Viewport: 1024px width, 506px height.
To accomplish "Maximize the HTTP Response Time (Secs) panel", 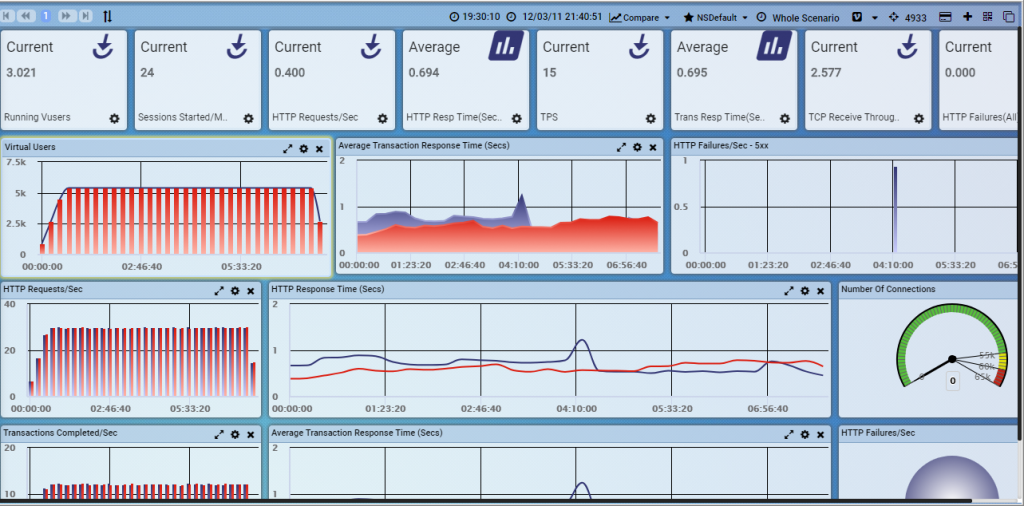I will click(789, 291).
